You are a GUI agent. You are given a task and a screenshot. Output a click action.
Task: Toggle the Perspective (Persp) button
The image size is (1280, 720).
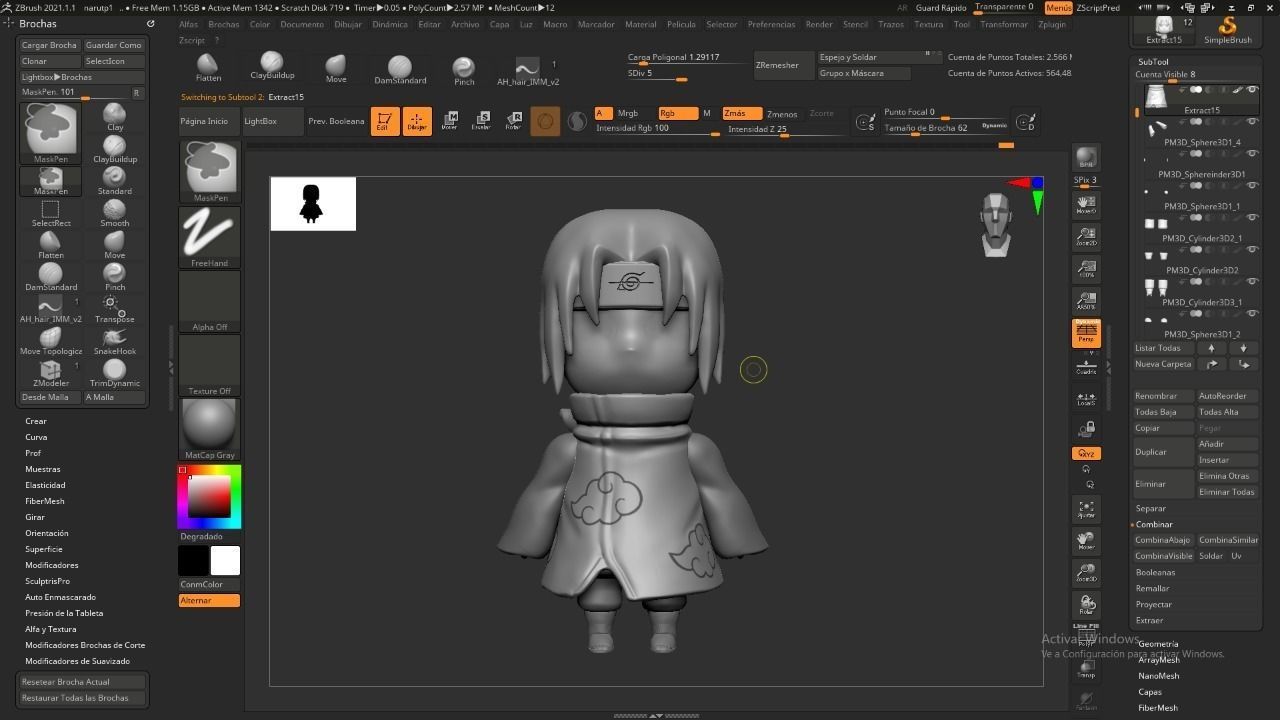[x=1086, y=333]
